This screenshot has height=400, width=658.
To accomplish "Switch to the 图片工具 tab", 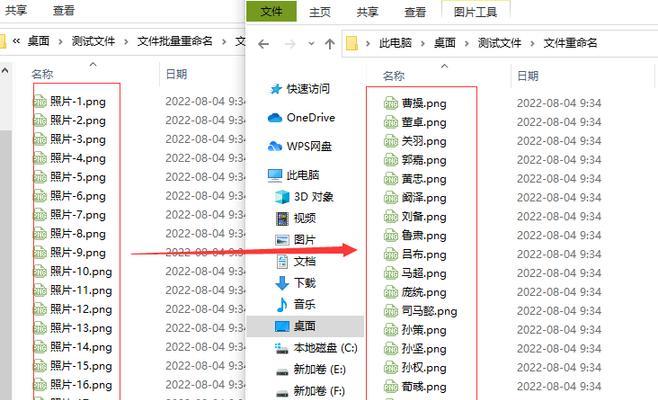I will pyautogui.click(x=475, y=12).
